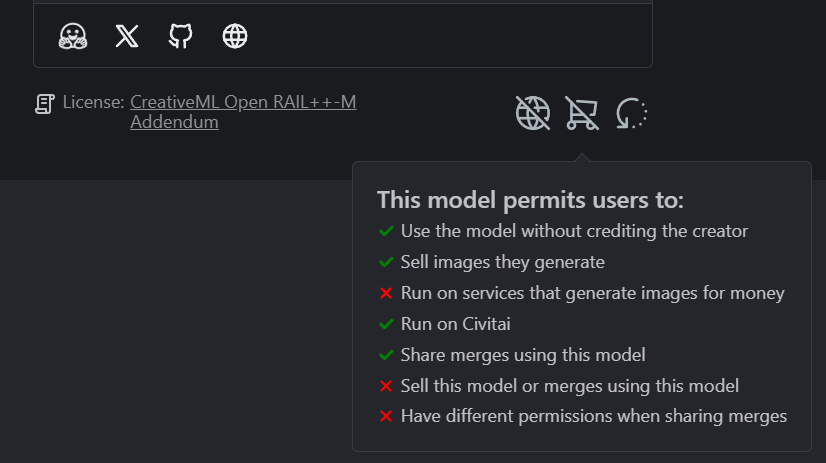This screenshot has height=463, width=826.
Task: Click "Have different permissions when sharing merges" text
Action: click(x=594, y=416)
